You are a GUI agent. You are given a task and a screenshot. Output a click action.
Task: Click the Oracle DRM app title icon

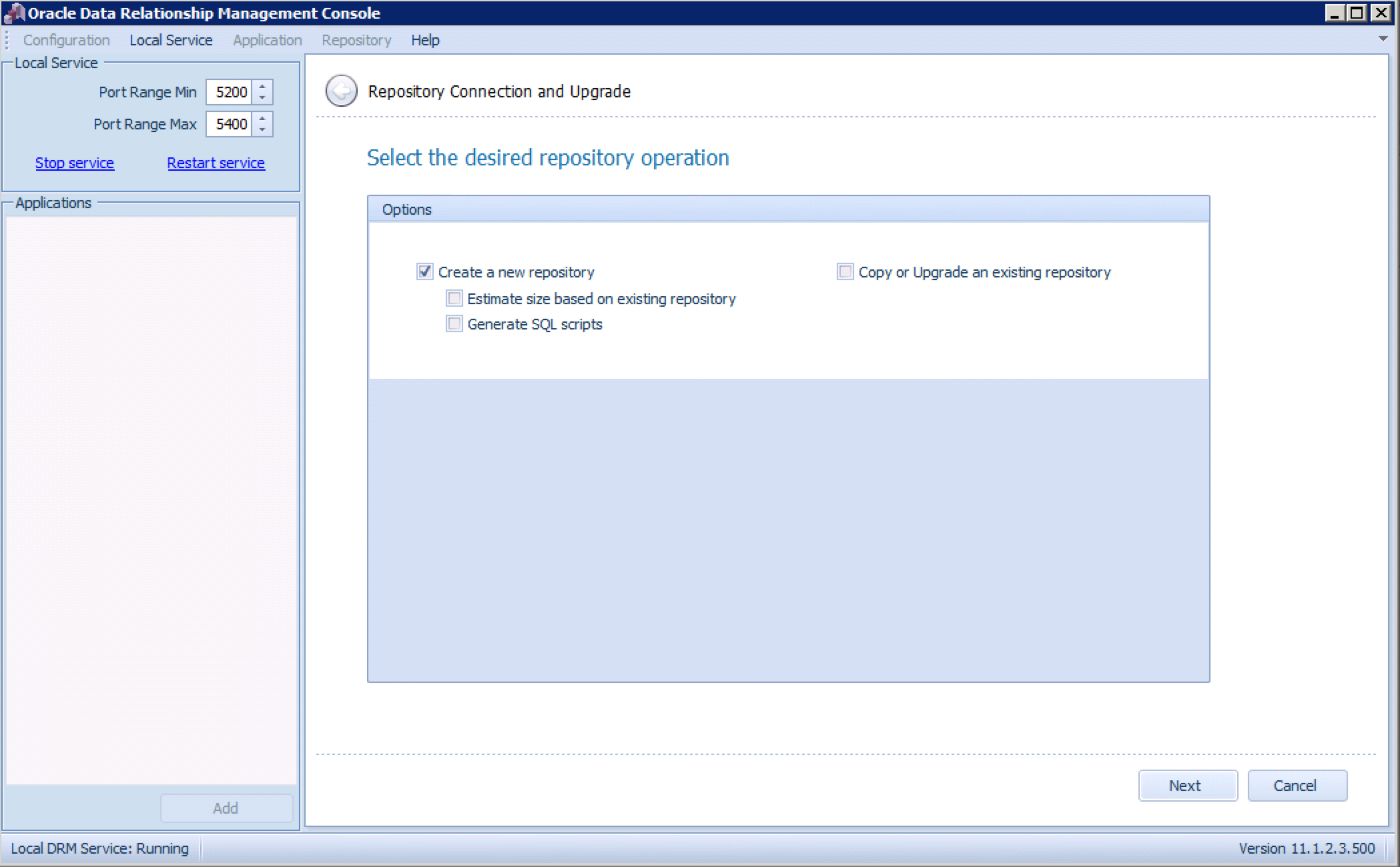click(x=14, y=13)
